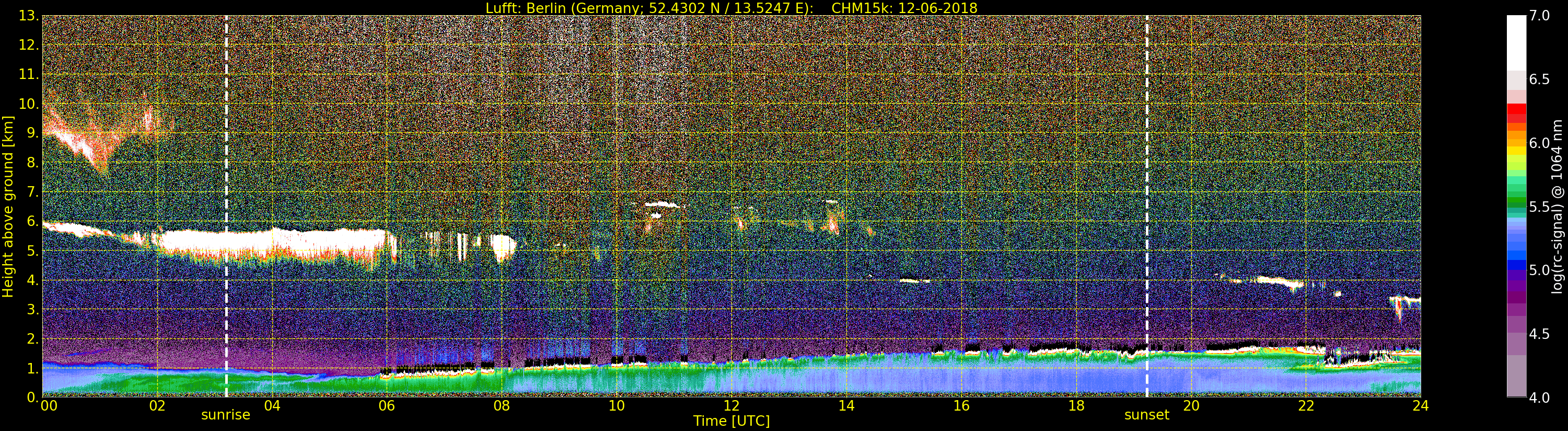1568x431 pixels.
Task: Click the '5.' height tick label
Action: [x=32, y=251]
